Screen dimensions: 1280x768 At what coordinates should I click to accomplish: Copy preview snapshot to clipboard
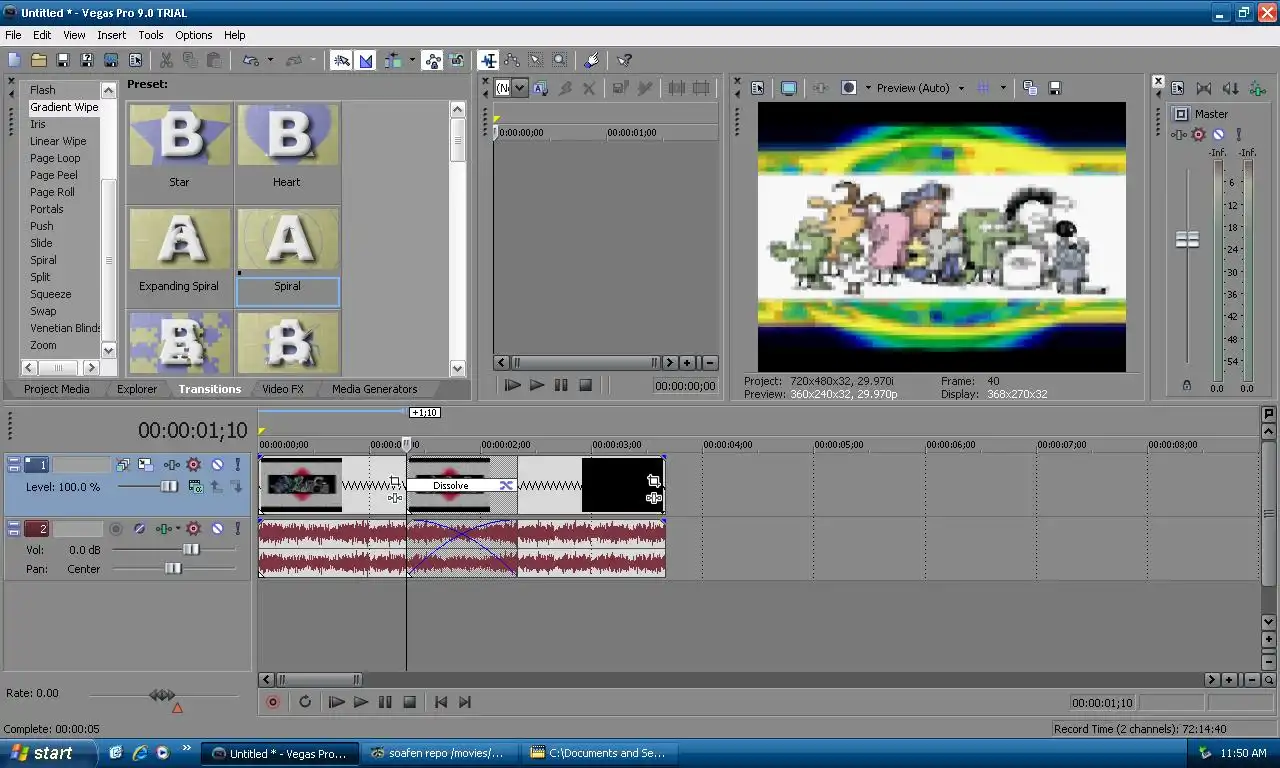tap(1030, 88)
